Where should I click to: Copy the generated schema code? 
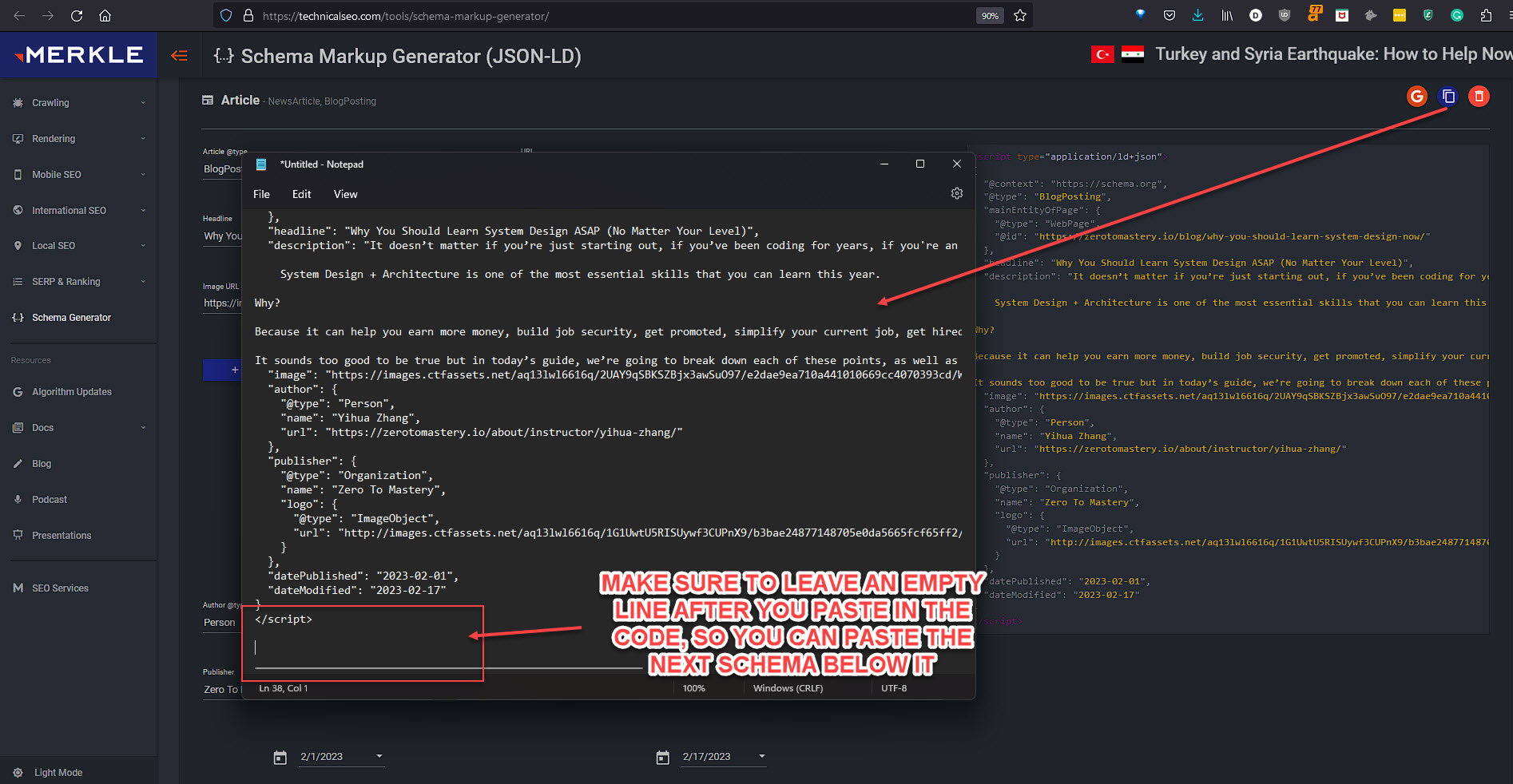pos(1448,97)
